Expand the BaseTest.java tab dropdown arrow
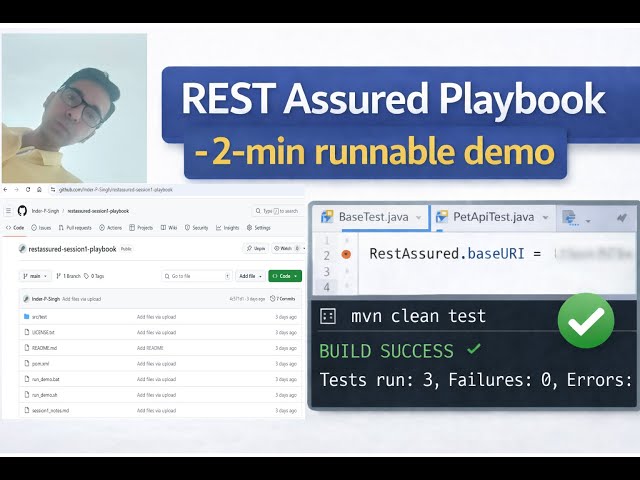 click(418, 218)
